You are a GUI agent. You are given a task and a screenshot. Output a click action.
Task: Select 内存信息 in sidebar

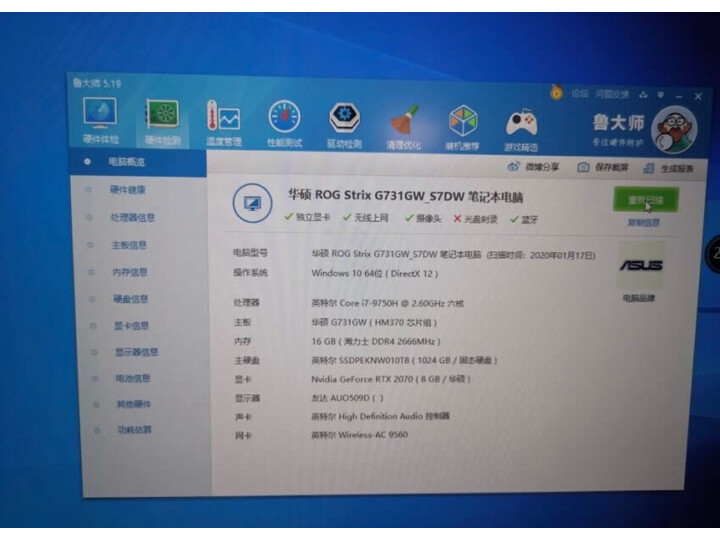click(130, 272)
